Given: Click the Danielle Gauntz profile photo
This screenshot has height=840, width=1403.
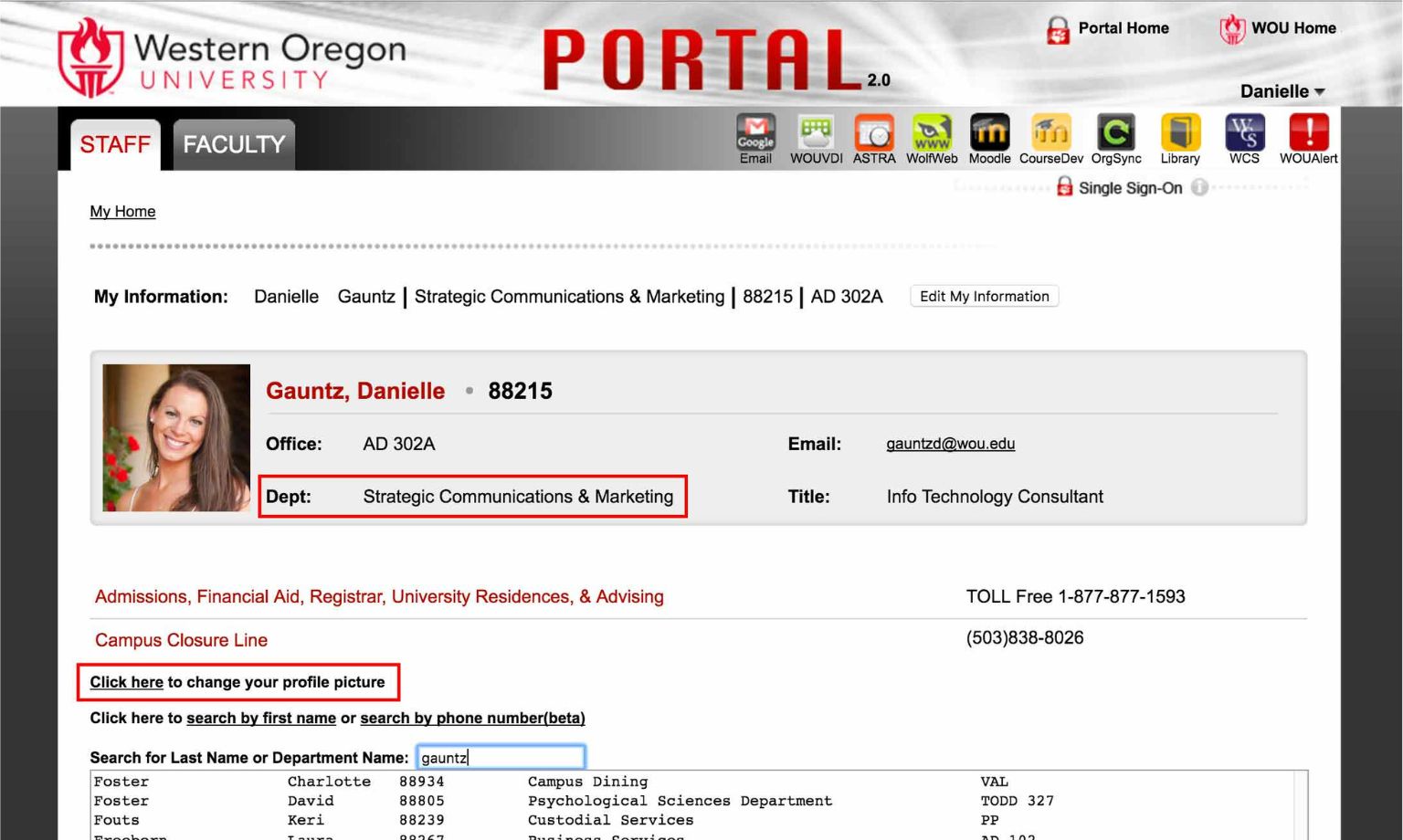Looking at the screenshot, I should click(x=176, y=437).
